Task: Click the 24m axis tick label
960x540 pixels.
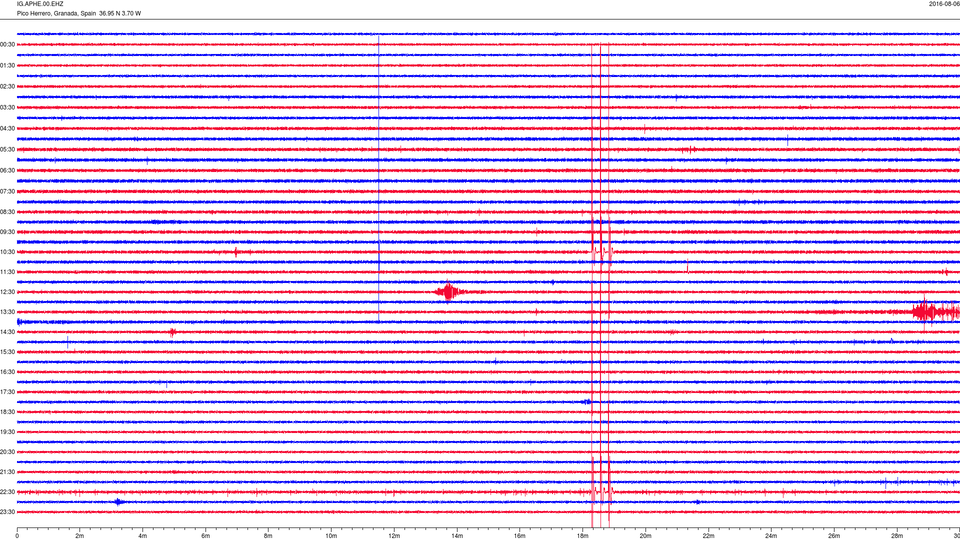Action: (771, 536)
